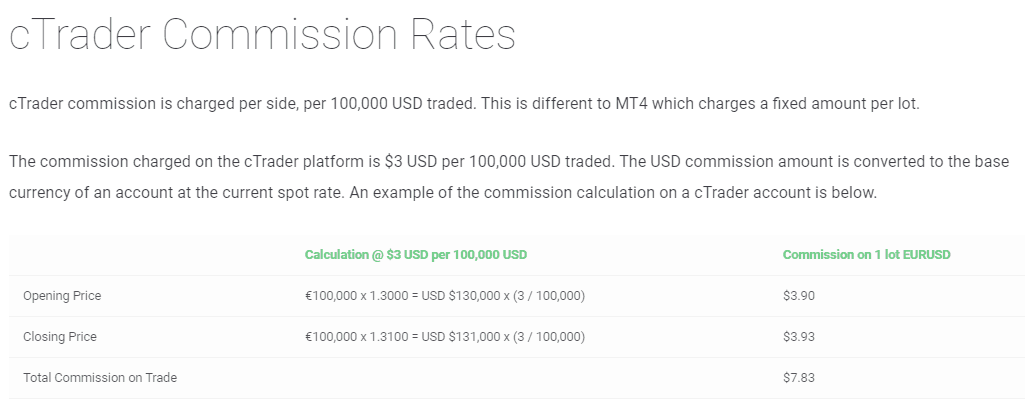Click the "Opening Price" row label

62,296
